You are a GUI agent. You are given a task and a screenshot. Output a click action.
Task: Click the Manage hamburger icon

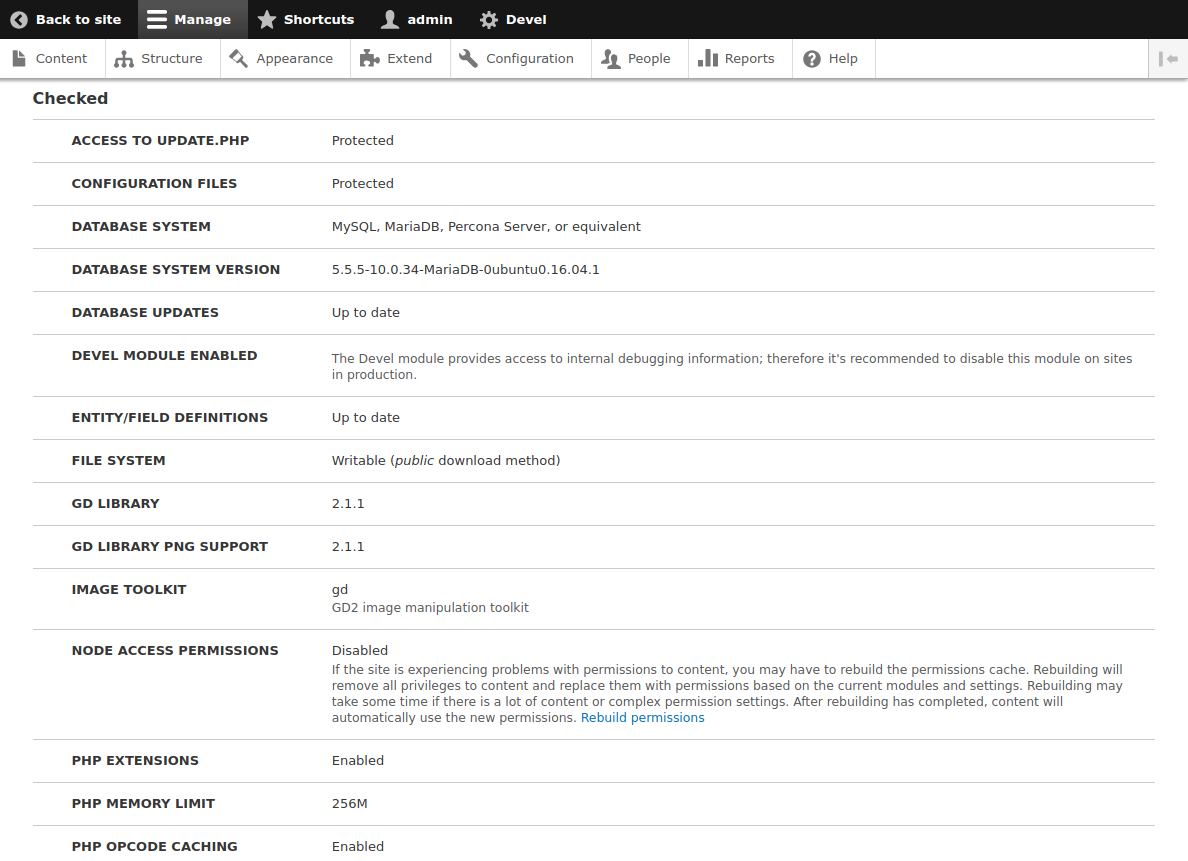(157, 20)
